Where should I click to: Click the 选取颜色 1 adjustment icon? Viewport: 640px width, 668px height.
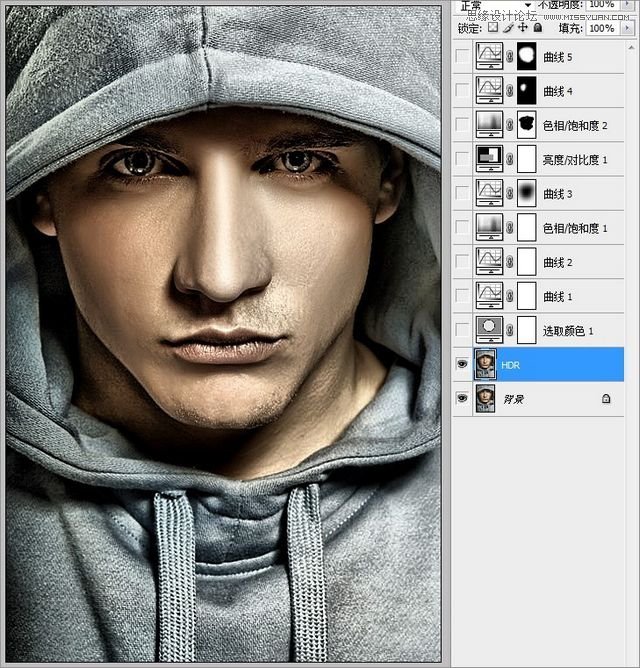[490, 330]
